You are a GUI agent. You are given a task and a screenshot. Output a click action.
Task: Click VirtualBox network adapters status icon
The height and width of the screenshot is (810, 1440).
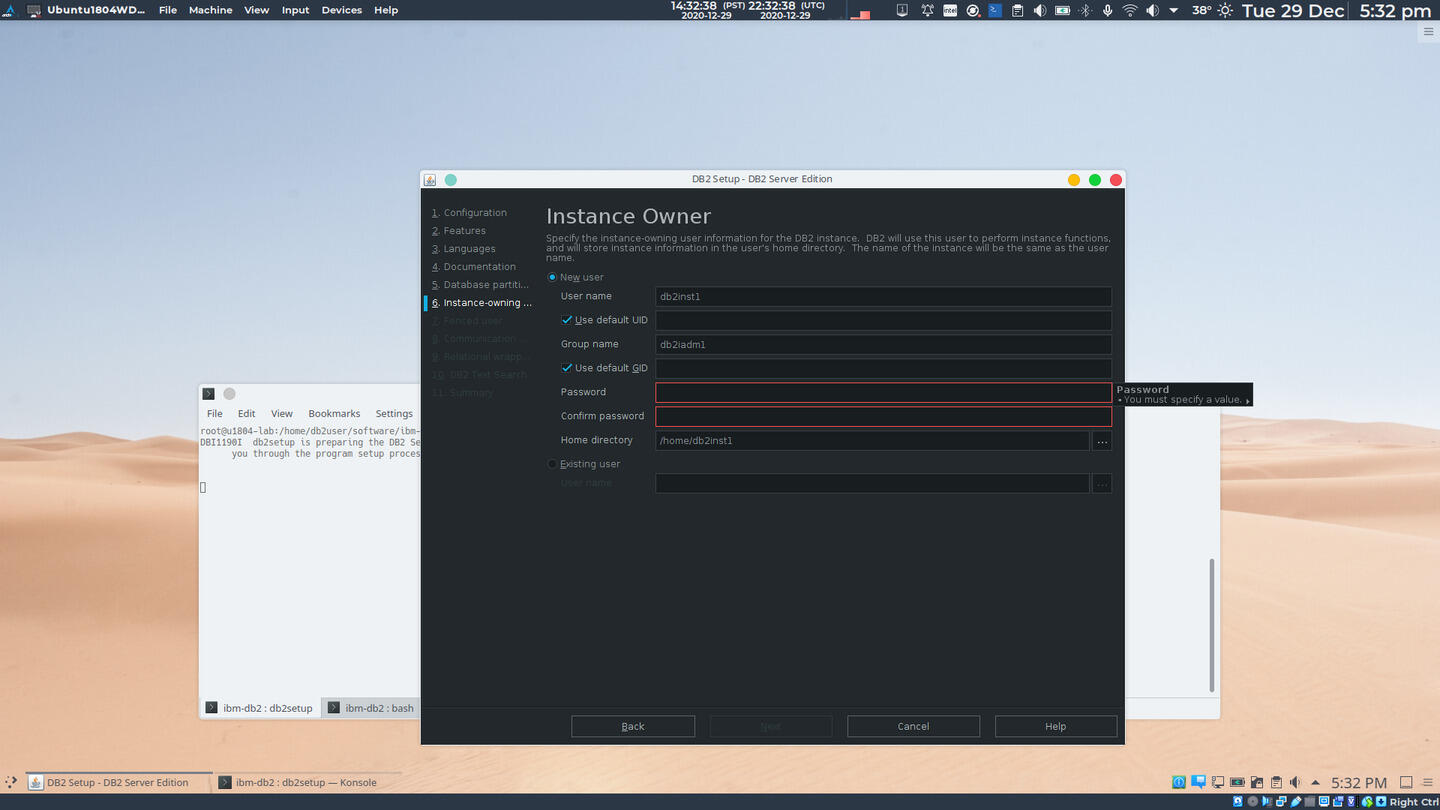(1281, 801)
